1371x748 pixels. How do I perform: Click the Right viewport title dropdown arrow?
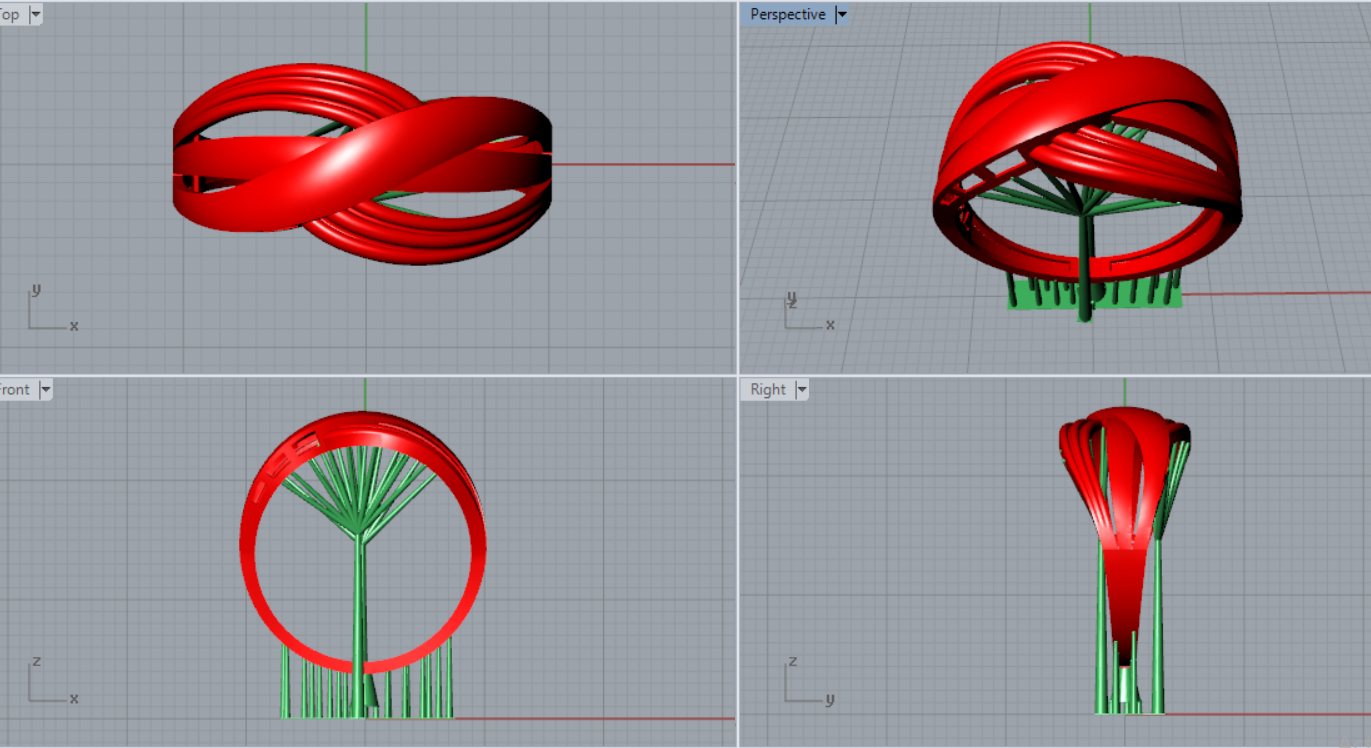coord(800,389)
